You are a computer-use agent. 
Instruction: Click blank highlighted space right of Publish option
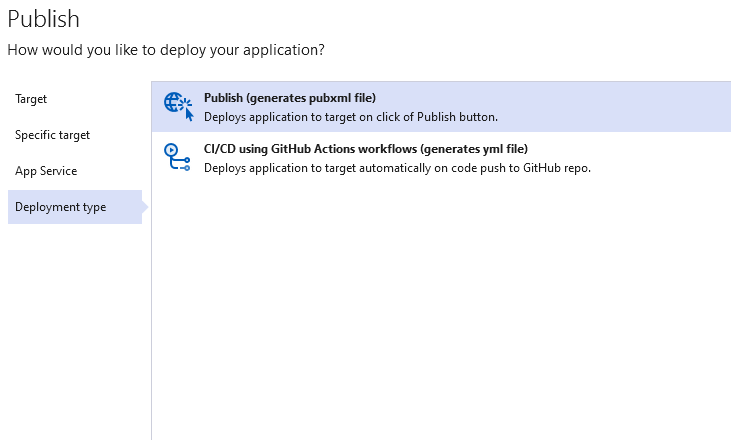(x=615, y=107)
